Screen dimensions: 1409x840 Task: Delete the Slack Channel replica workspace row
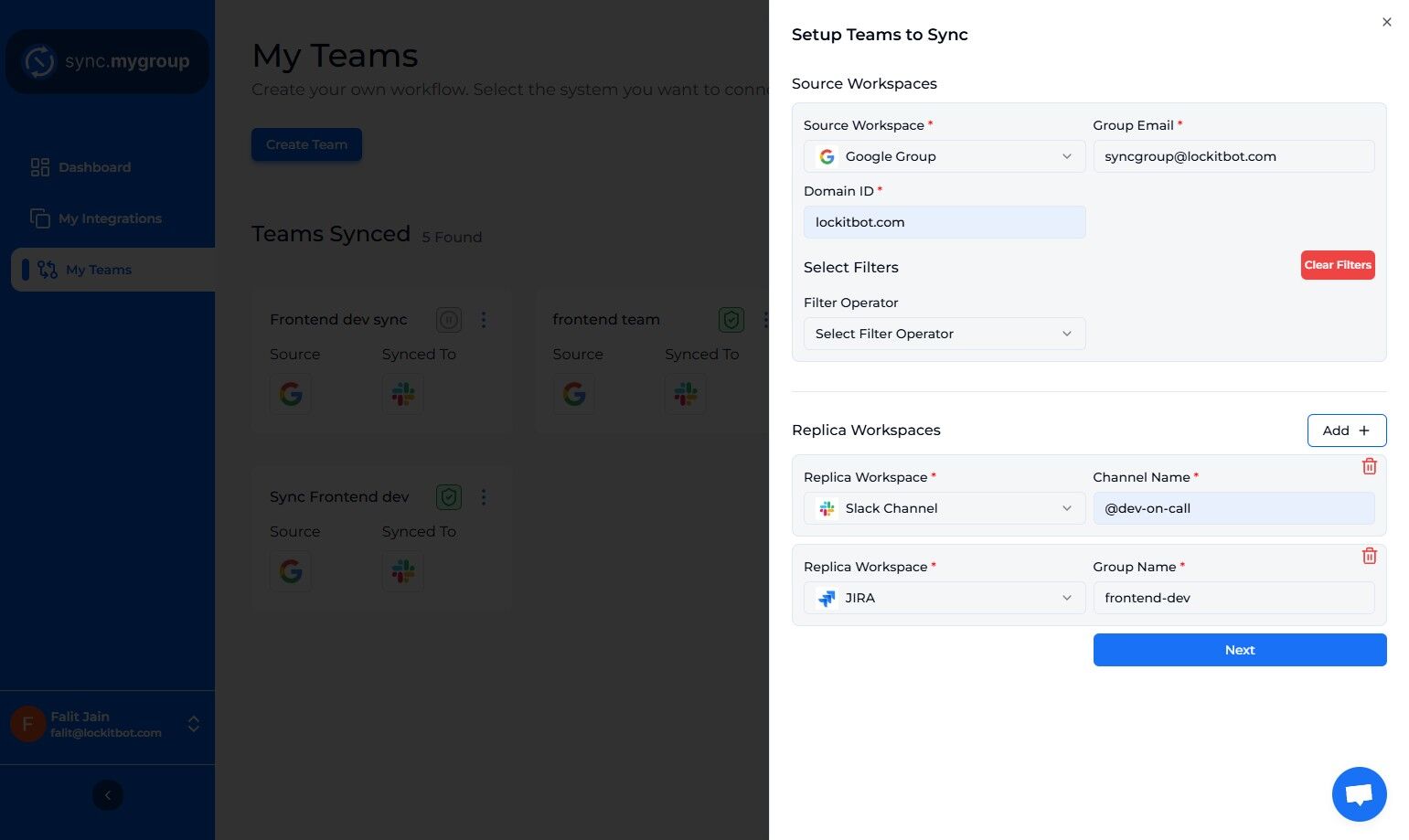pyautogui.click(x=1369, y=466)
